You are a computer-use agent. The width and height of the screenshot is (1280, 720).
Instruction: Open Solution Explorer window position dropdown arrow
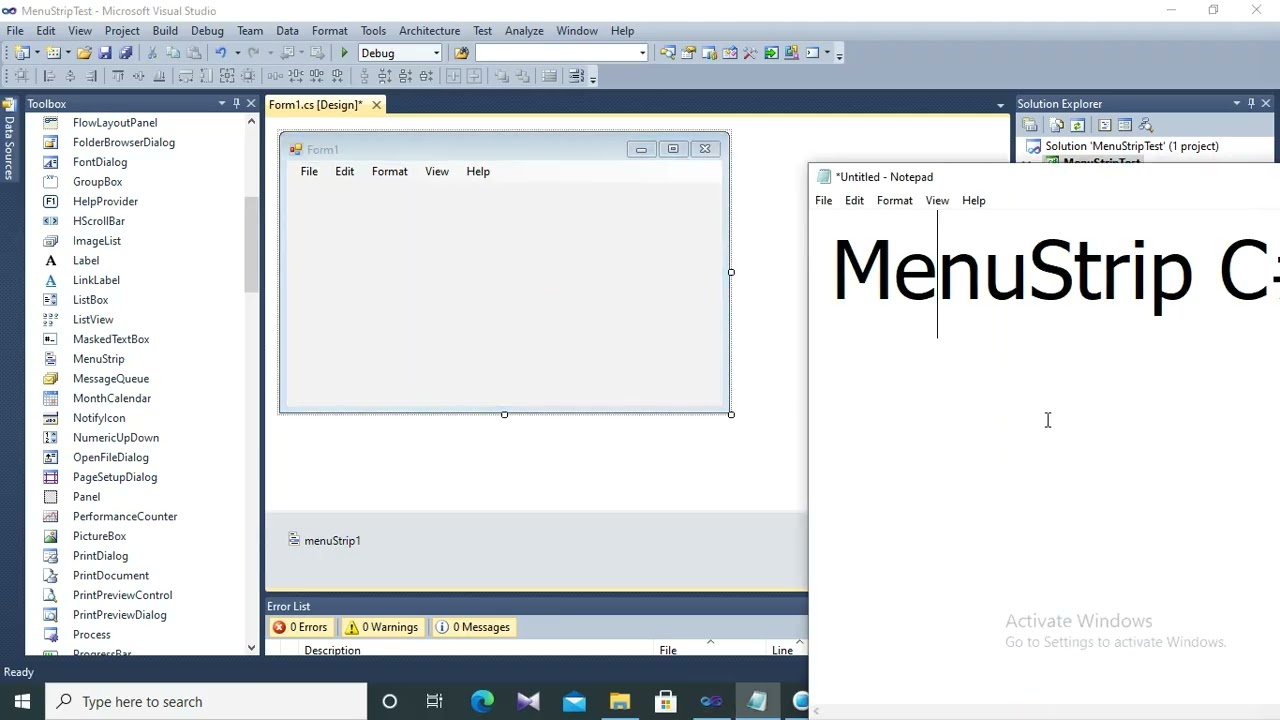point(1236,103)
